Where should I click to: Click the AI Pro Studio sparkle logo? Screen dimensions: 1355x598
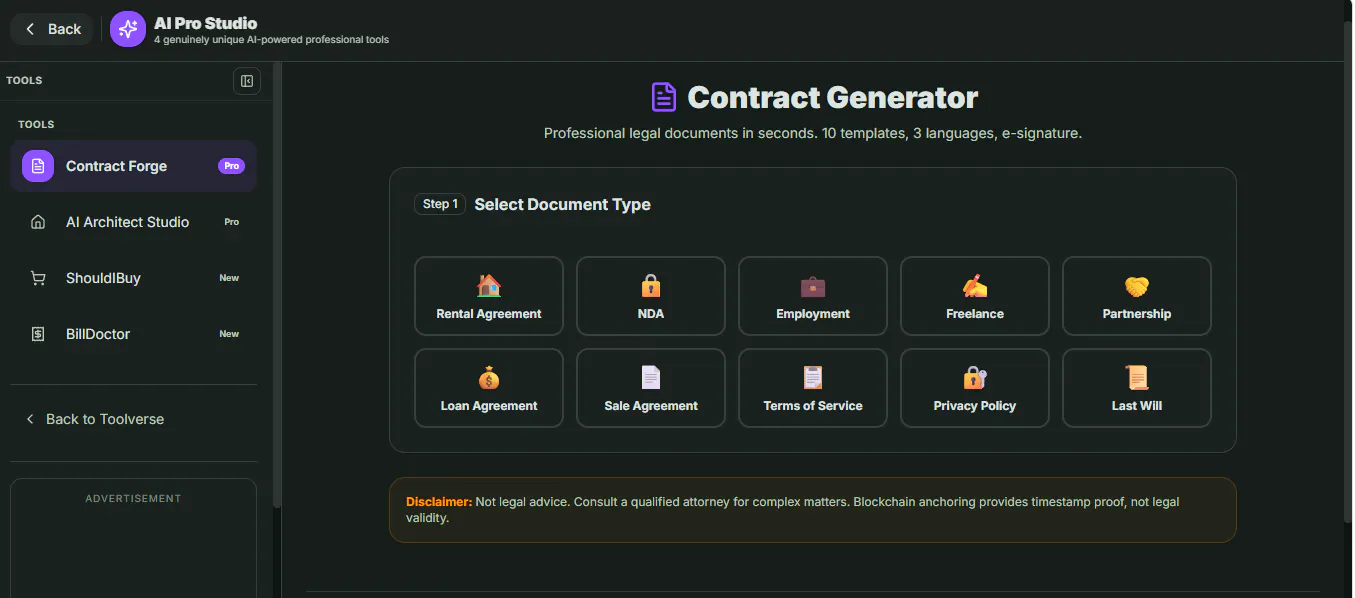tap(128, 29)
